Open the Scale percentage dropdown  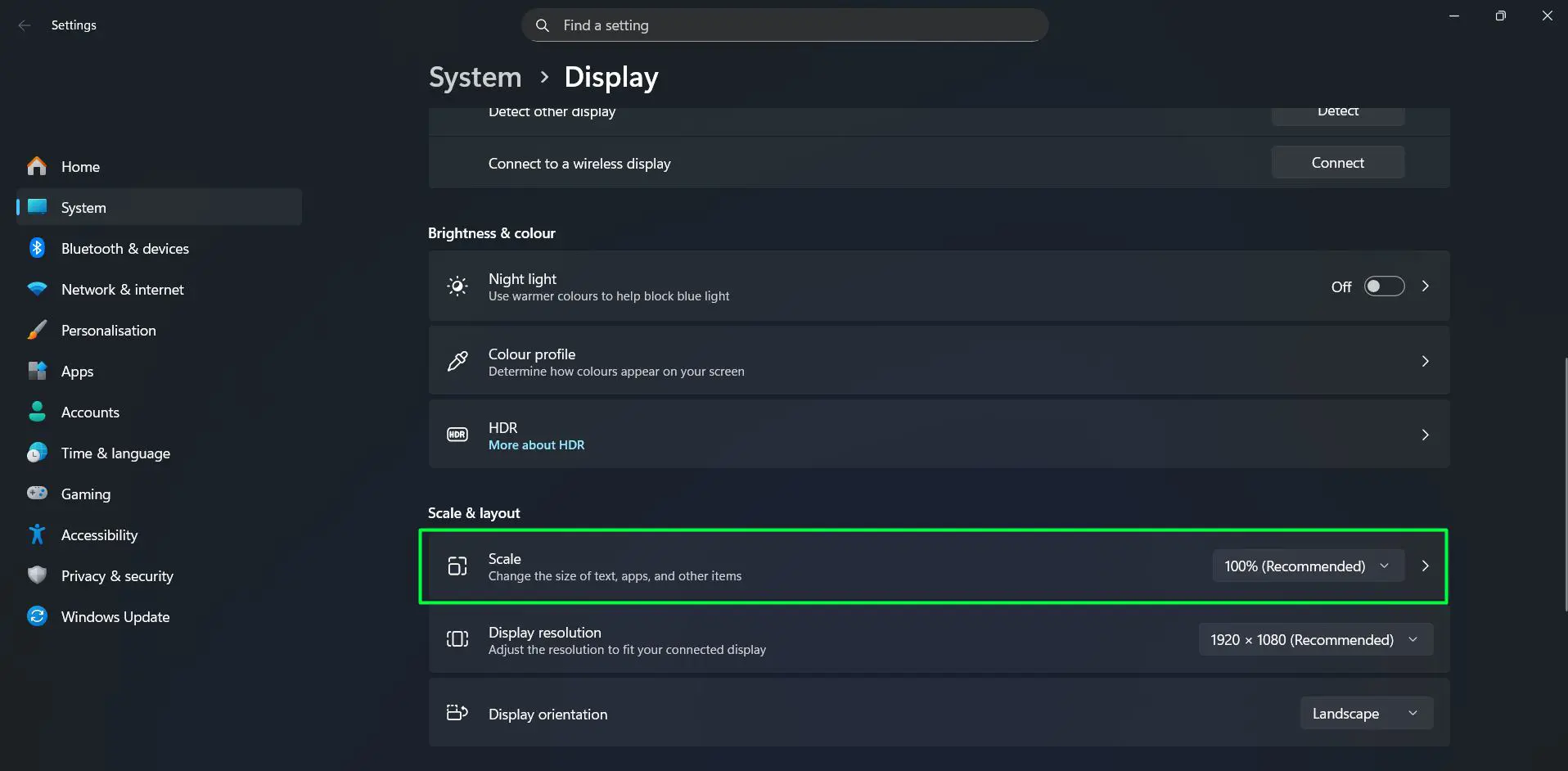pyautogui.click(x=1307, y=566)
